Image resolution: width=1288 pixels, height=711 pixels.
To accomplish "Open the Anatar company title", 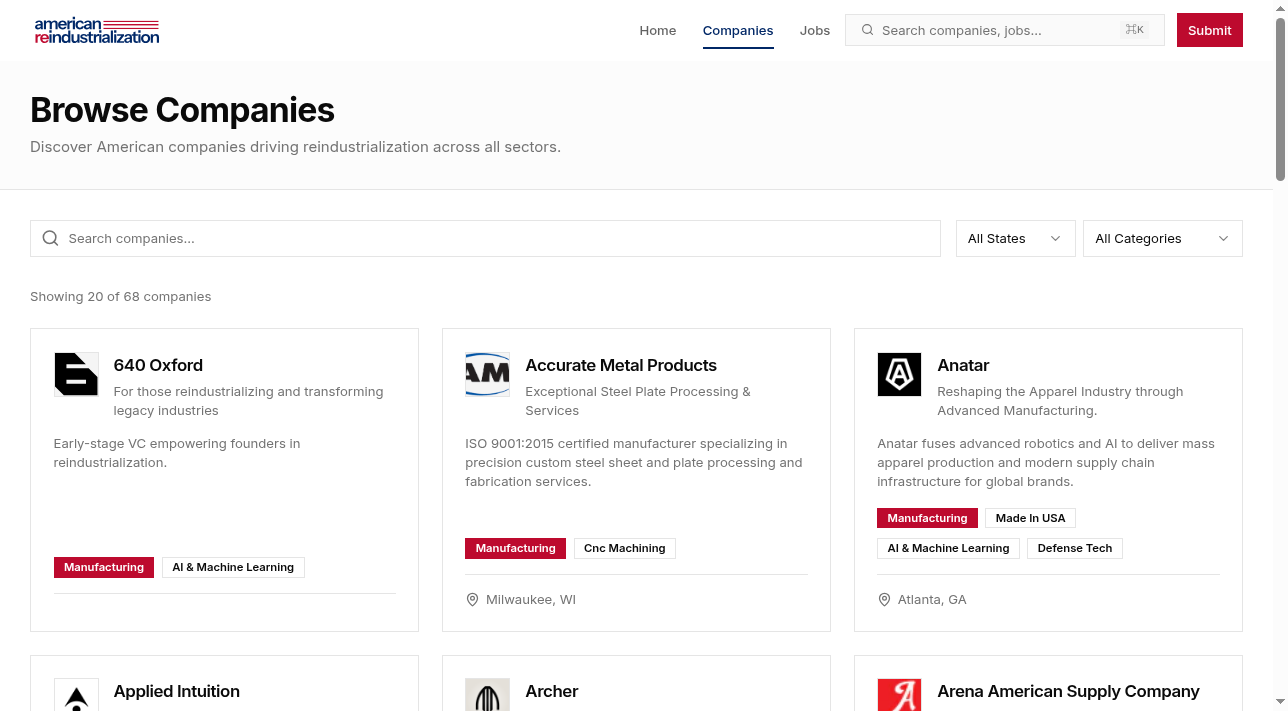I will 963,365.
